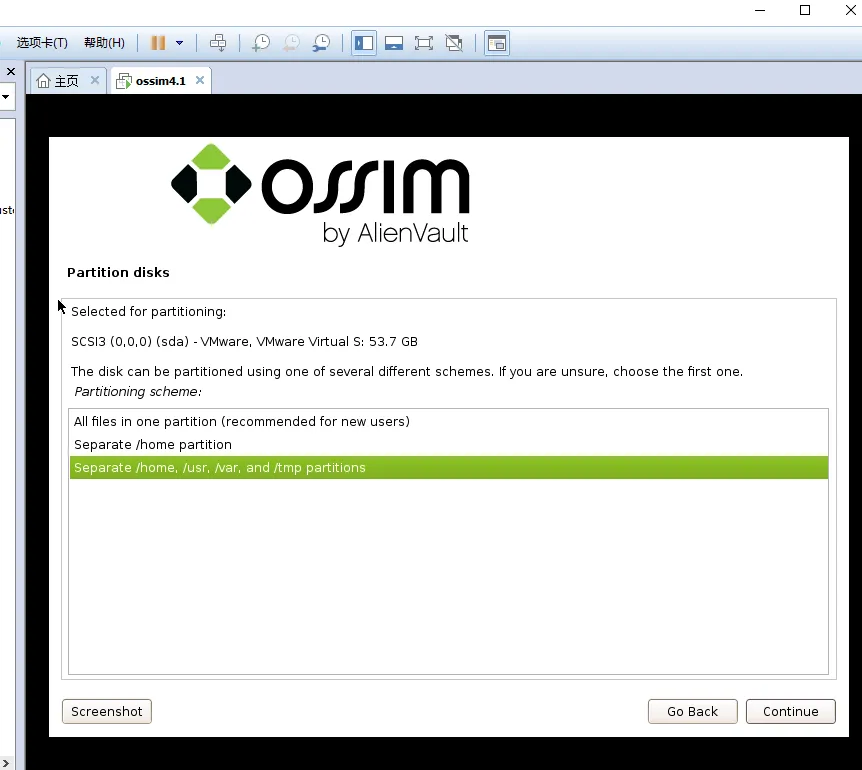Close the VMware window
This screenshot has width=862, height=770.
point(850,10)
